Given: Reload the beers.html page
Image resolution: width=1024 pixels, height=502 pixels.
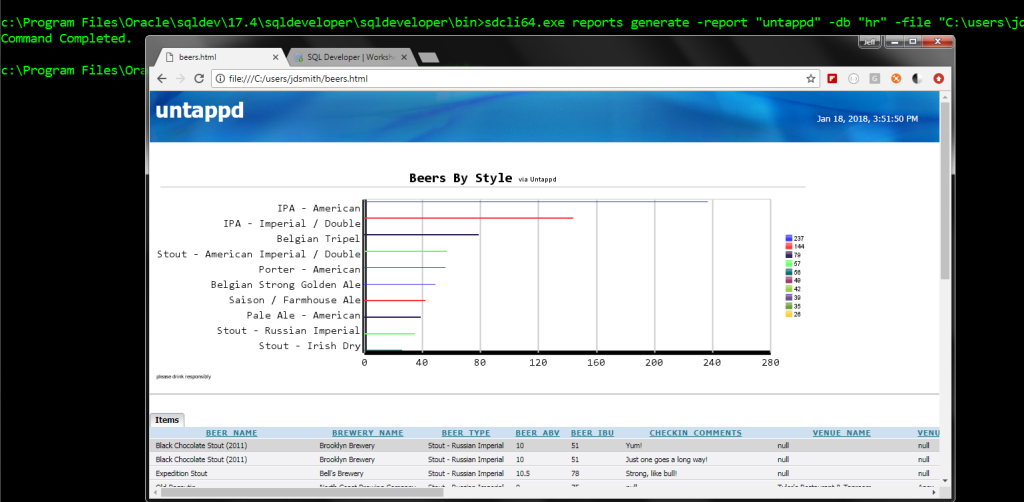Looking at the screenshot, I should tap(200, 79).
